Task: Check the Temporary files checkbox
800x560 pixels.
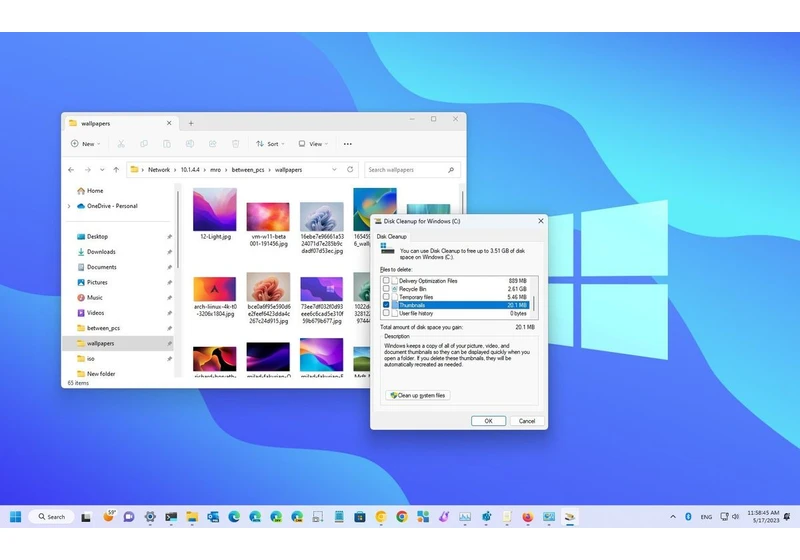Action: pyautogui.click(x=386, y=297)
